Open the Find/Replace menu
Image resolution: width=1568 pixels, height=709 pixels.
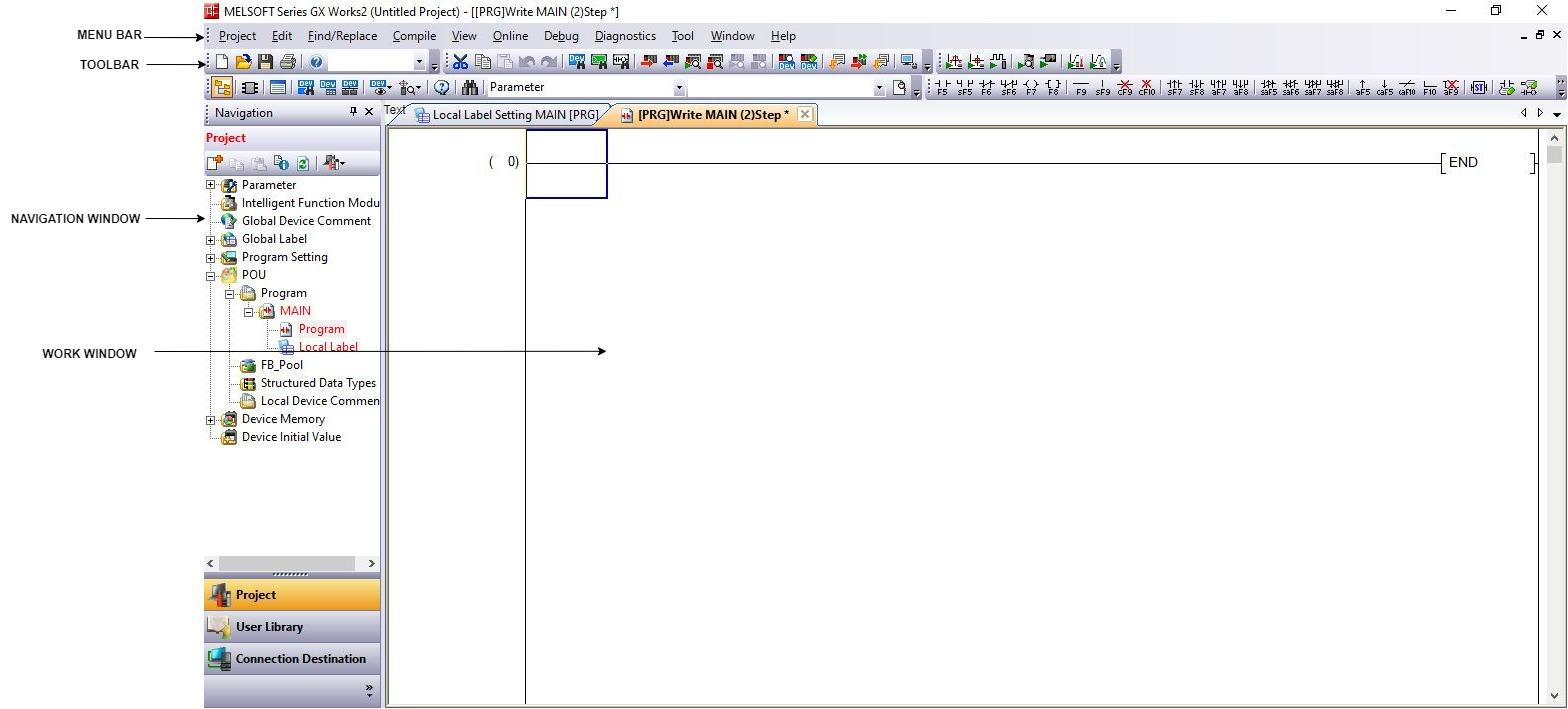pyautogui.click(x=342, y=36)
